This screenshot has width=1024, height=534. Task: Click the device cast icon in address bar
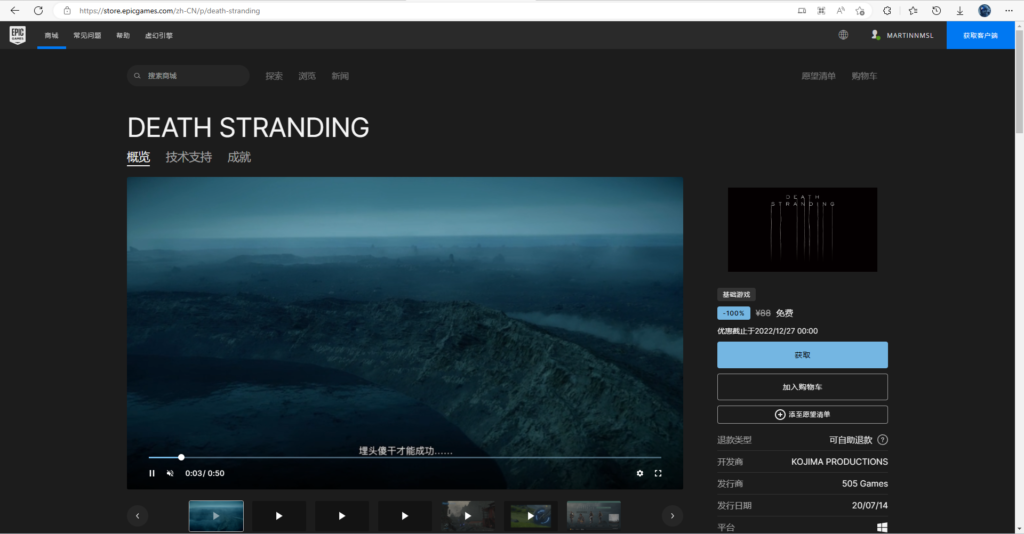point(801,10)
